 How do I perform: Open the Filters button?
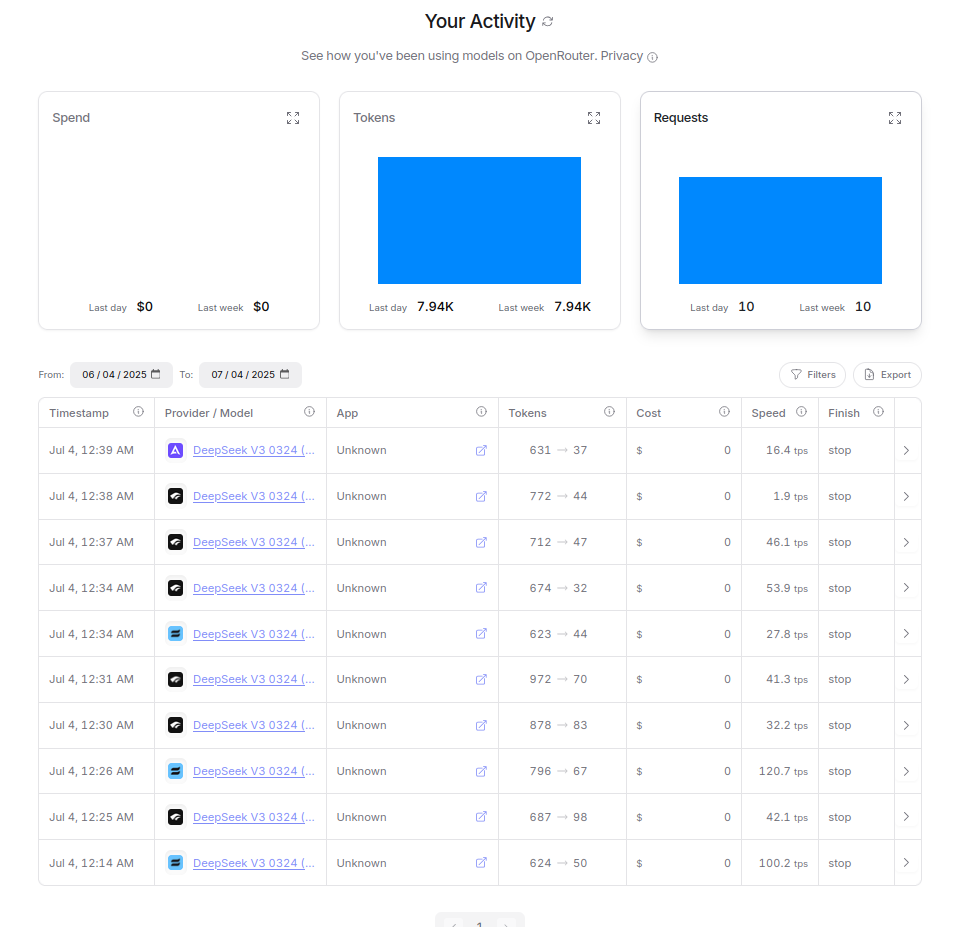[x=812, y=374]
